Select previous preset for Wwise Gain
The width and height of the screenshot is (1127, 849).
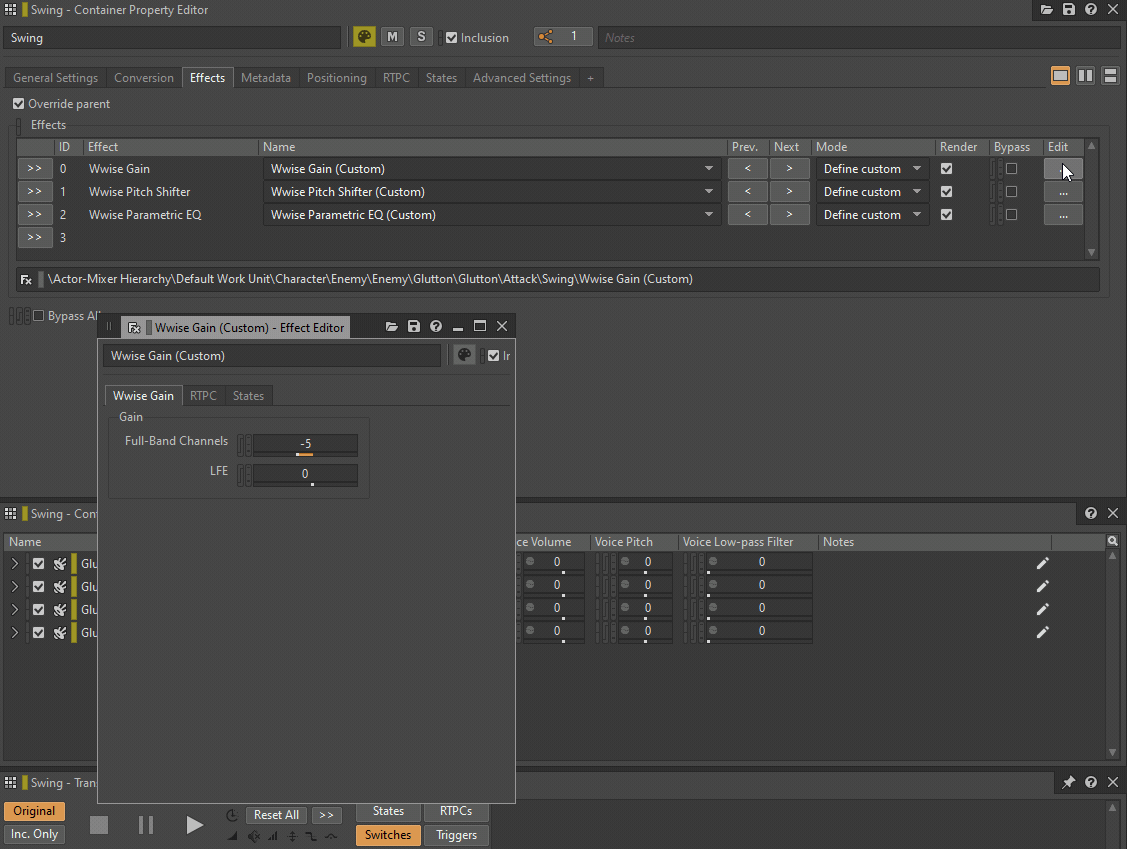(748, 169)
